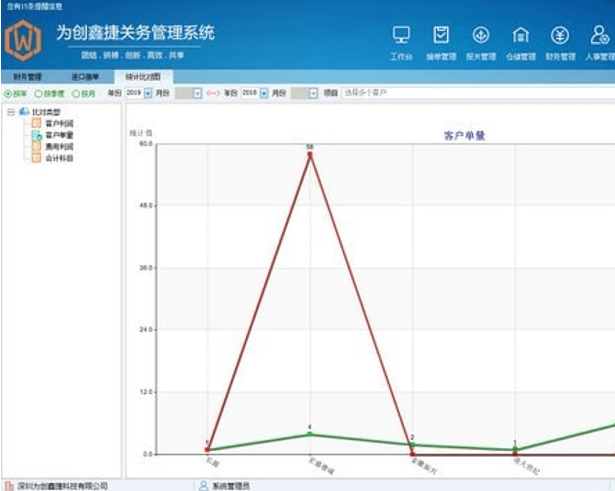Screen dimensions: 615x491
Task: Select 客户利润 in the comparison tree
Action: pyautogui.click(x=60, y=124)
